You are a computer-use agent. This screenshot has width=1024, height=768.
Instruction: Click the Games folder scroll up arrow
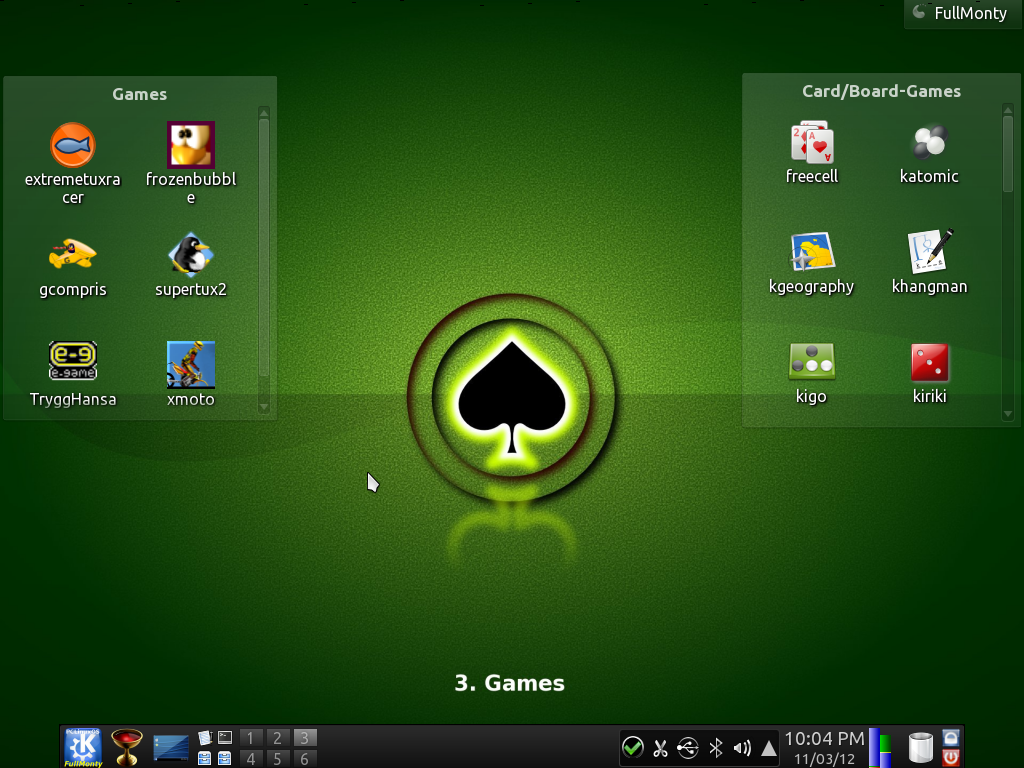tap(264, 113)
